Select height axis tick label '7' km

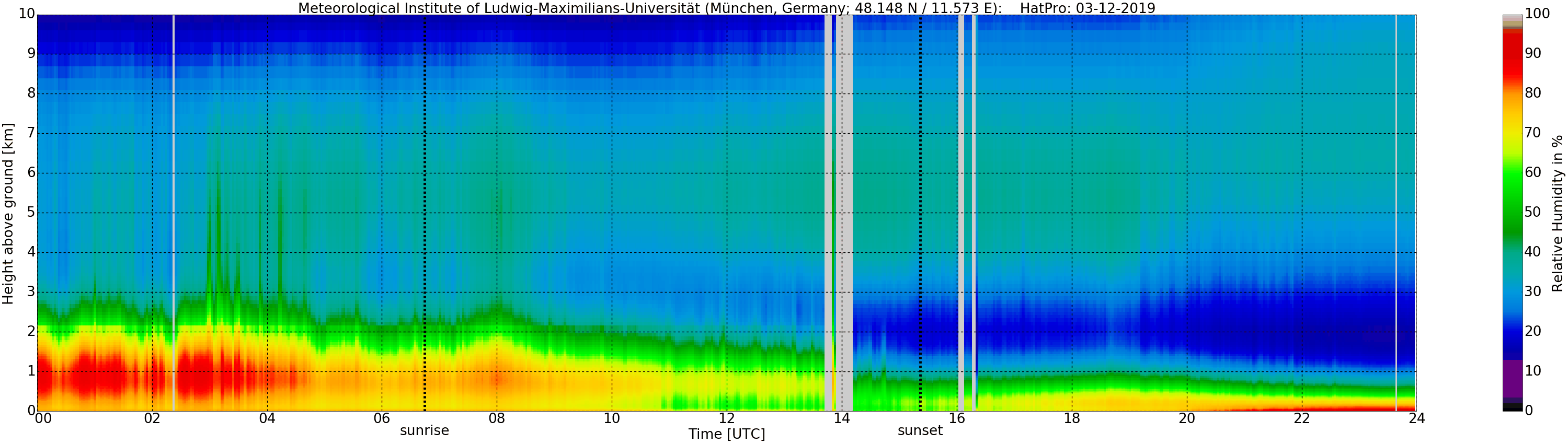coord(31,133)
